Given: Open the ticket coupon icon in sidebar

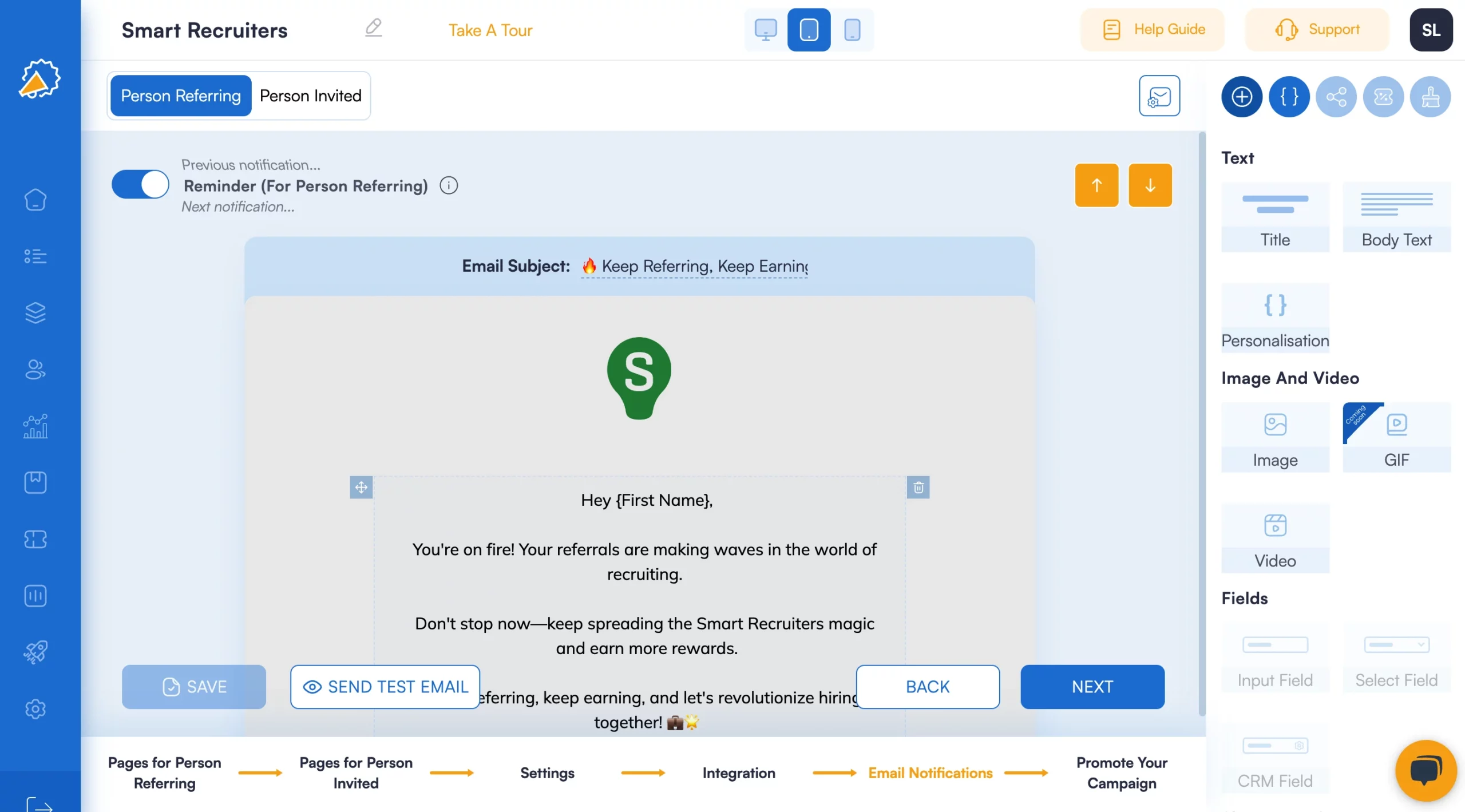Looking at the screenshot, I should click(x=35, y=539).
